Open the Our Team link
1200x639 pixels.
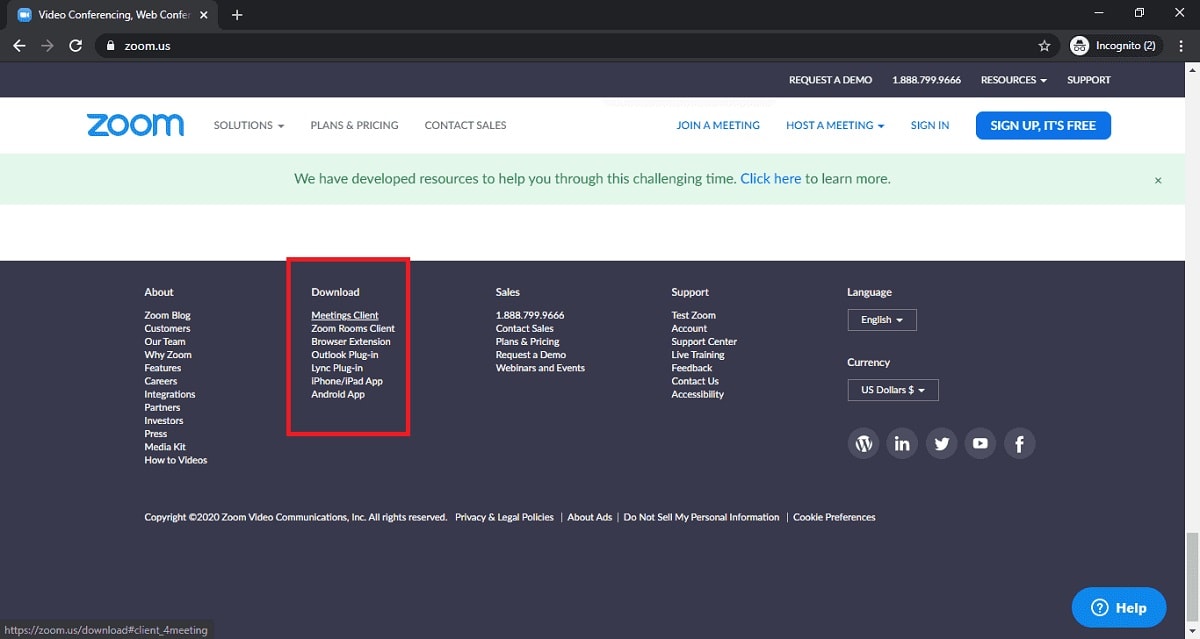(165, 341)
